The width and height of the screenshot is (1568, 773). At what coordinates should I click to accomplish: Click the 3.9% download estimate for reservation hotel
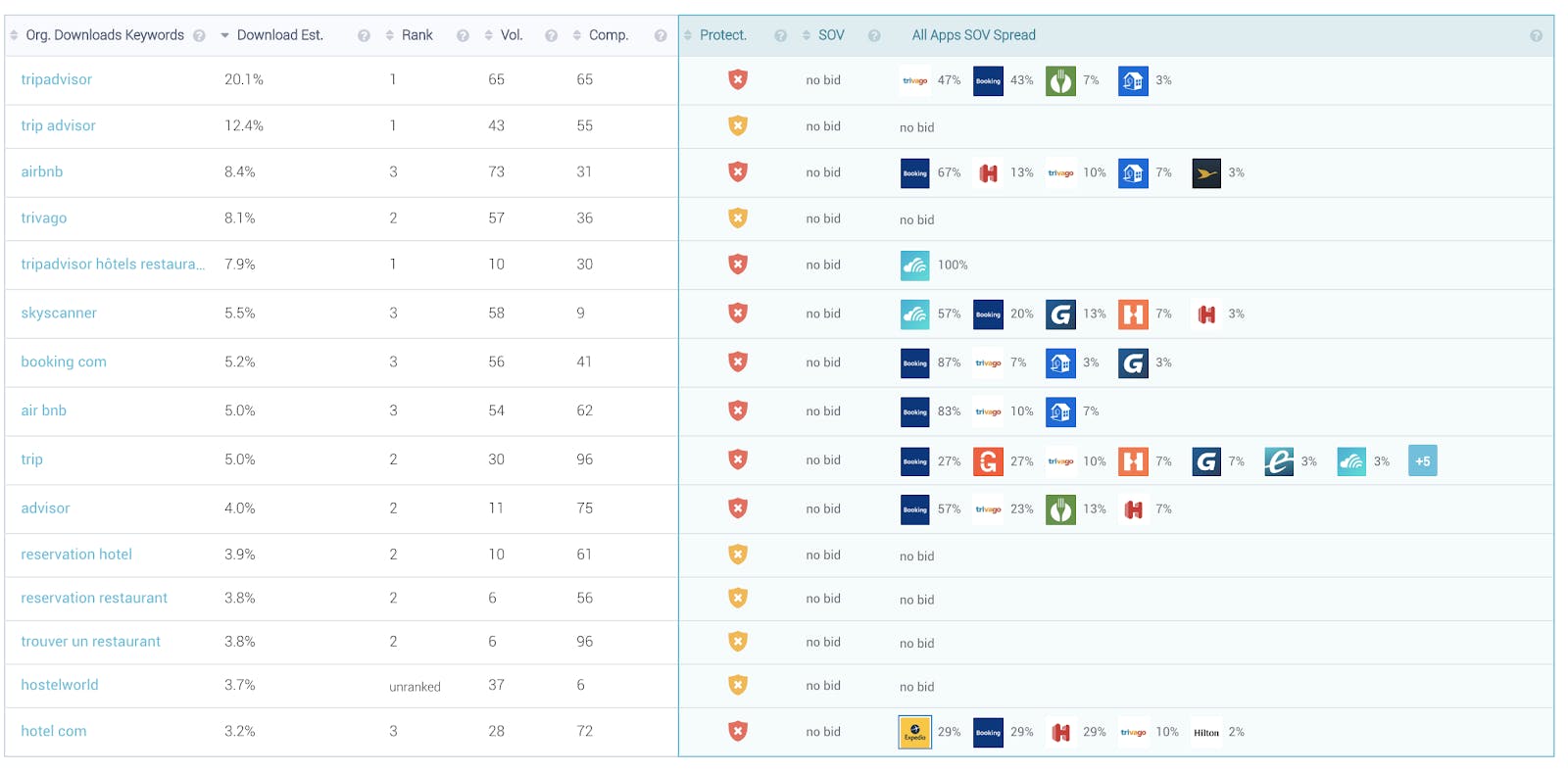(240, 554)
